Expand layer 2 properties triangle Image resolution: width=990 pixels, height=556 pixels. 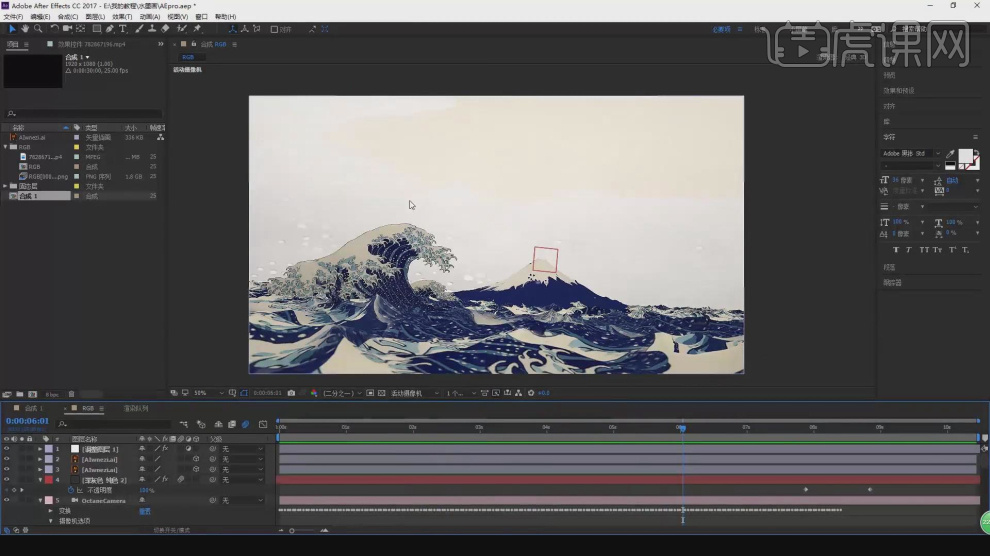point(40,459)
